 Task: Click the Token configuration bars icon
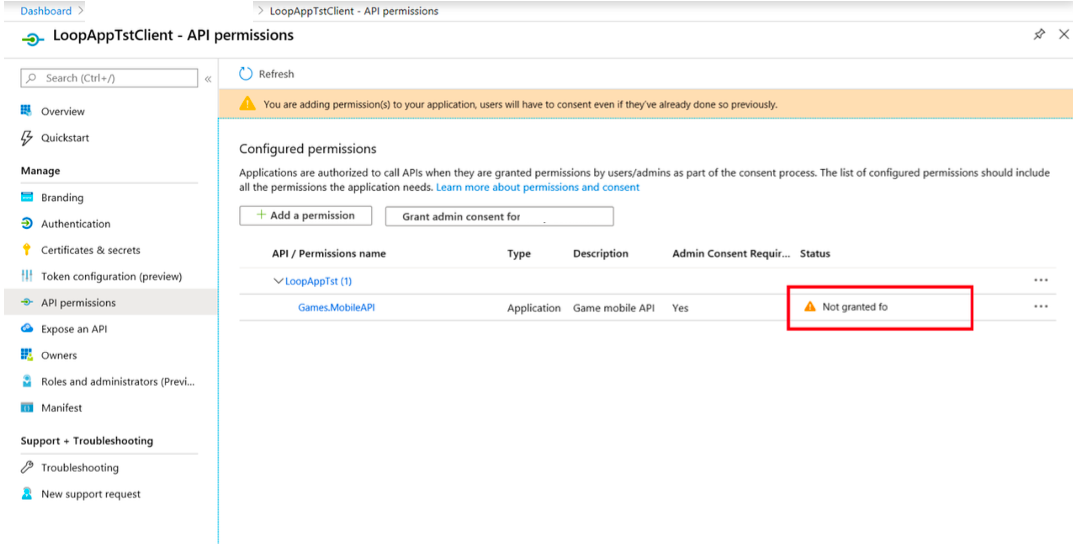point(27,276)
